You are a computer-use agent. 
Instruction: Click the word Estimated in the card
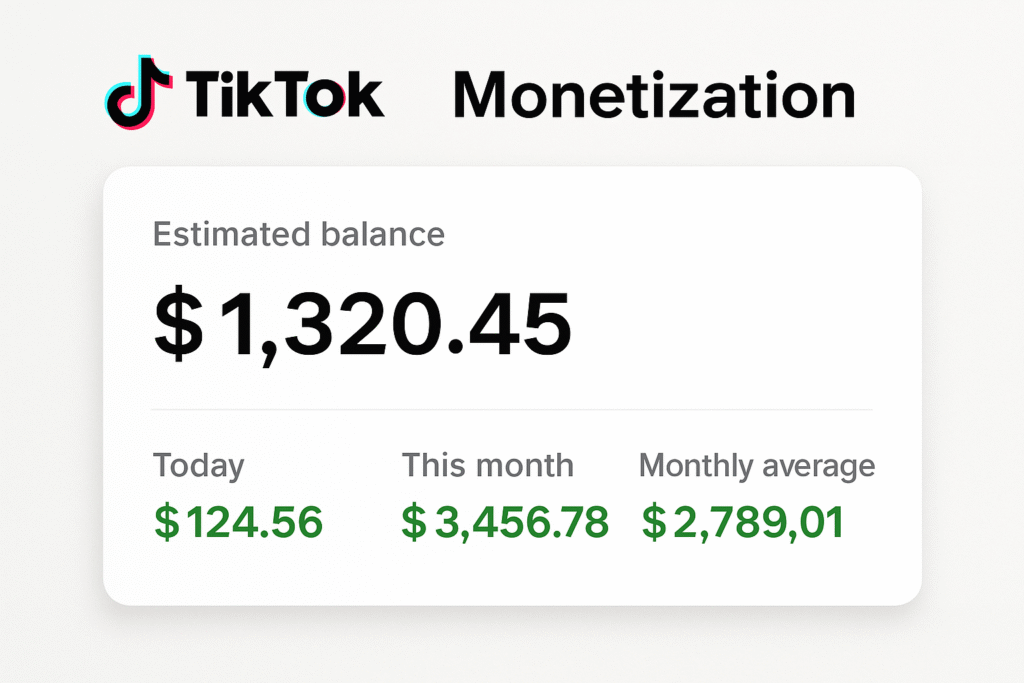click(228, 234)
